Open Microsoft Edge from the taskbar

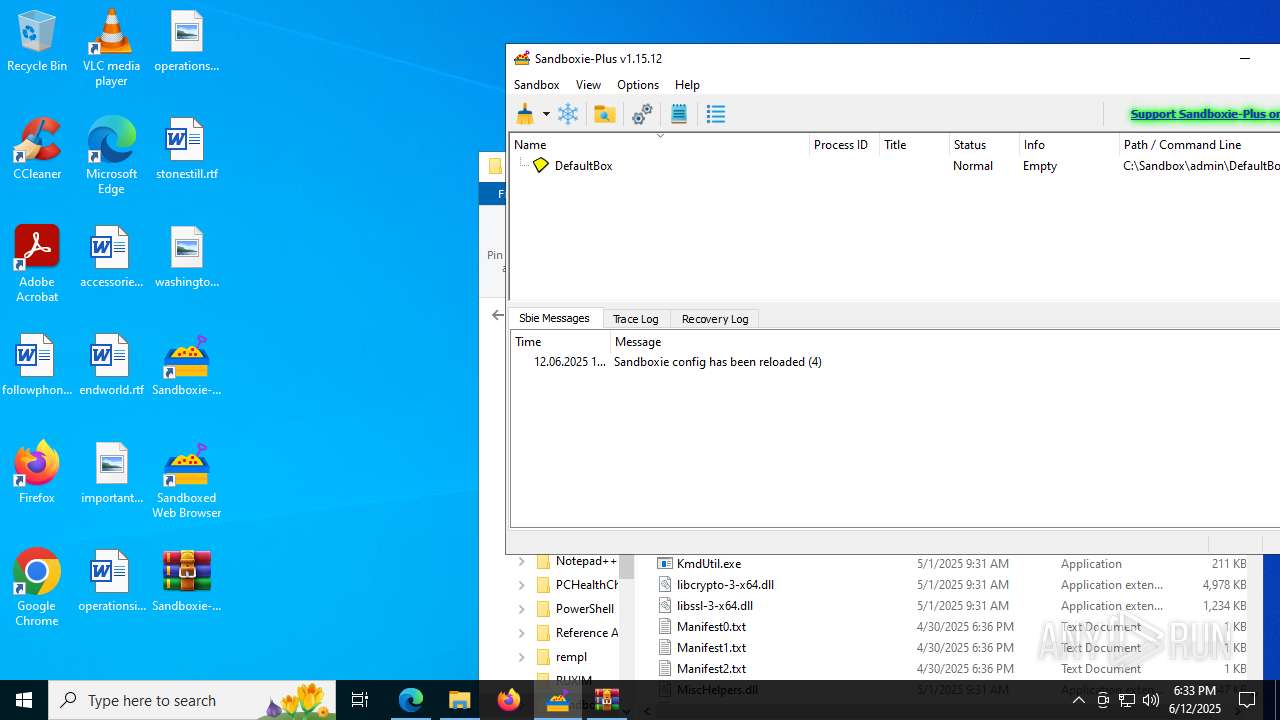pos(411,700)
